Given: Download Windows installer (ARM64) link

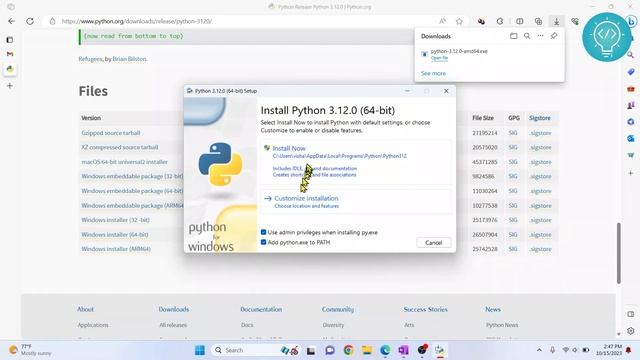Looking at the screenshot, I should pyautogui.click(x=116, y=249).
